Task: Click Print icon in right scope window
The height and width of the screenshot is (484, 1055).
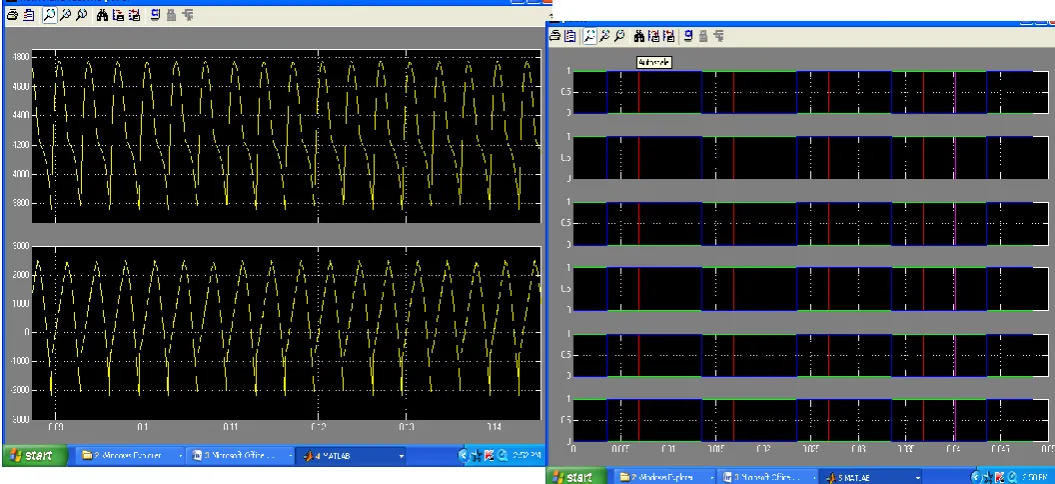Action: (555, 36)
